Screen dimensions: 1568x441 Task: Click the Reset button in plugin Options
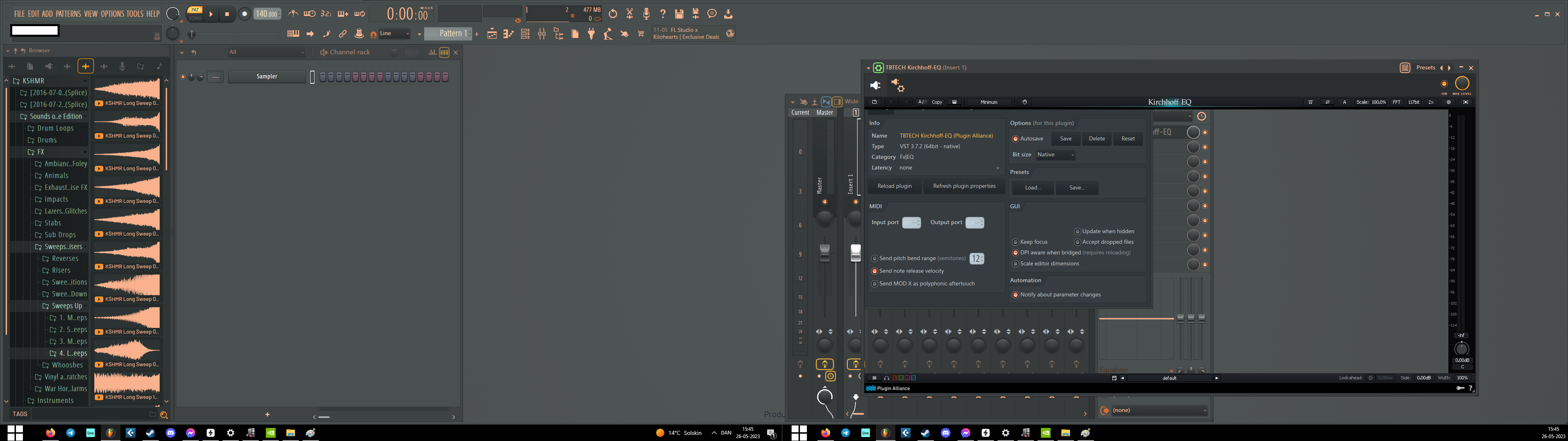tap(1128, 139)
